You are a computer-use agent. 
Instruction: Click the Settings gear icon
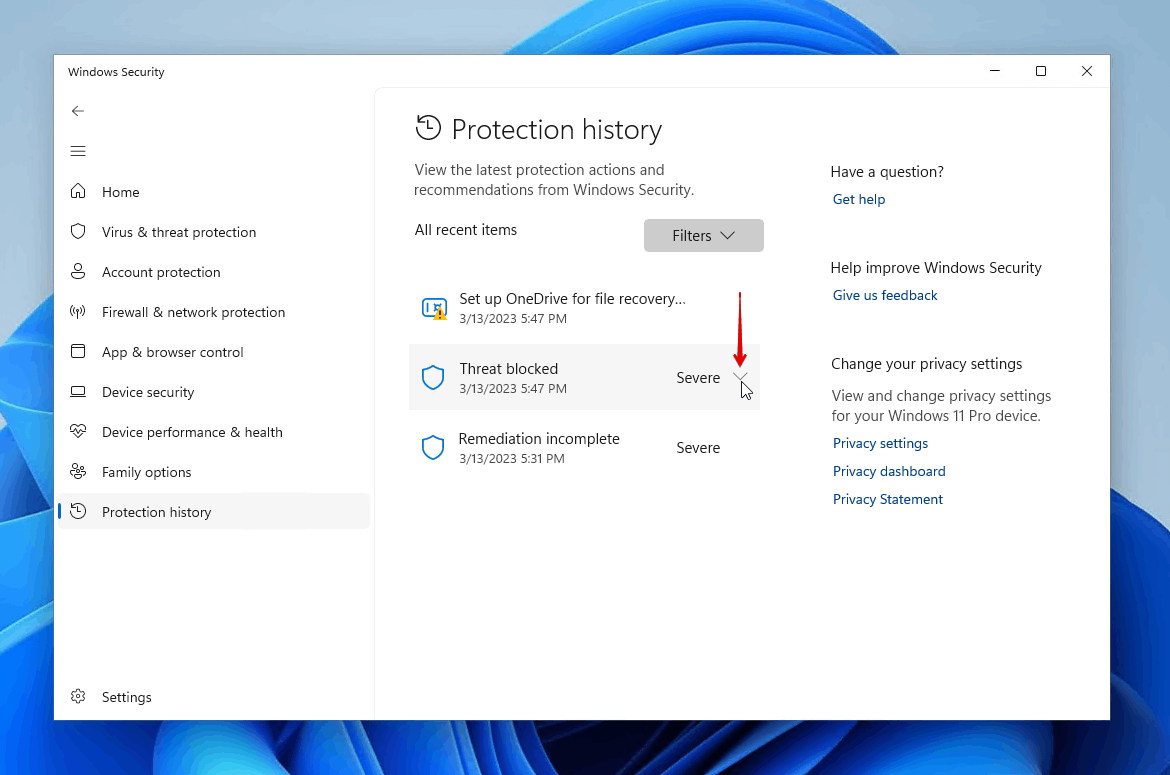tap(78, 696)
